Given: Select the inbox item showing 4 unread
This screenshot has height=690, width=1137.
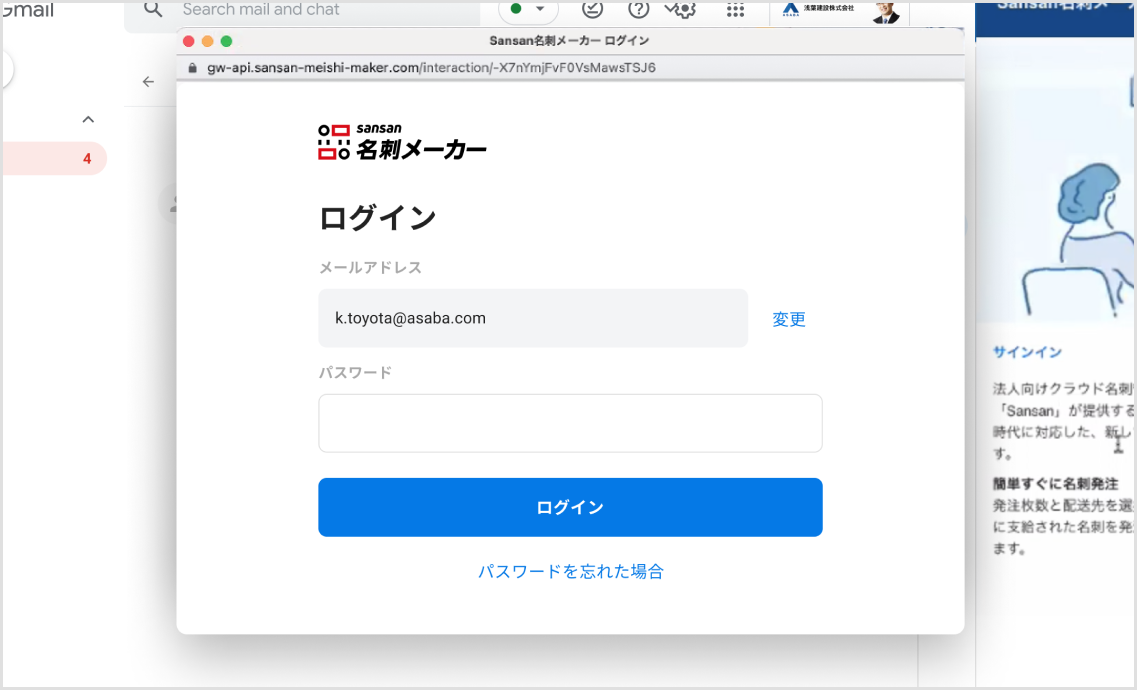Looking at the screenshot, I should [54, 159].
